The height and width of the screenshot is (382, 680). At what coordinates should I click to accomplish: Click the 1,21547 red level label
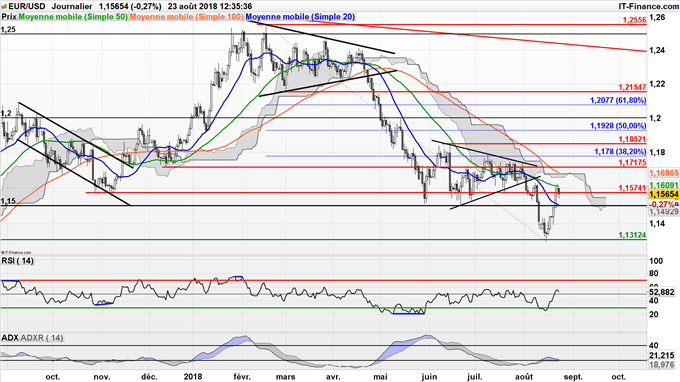(632, 87)
